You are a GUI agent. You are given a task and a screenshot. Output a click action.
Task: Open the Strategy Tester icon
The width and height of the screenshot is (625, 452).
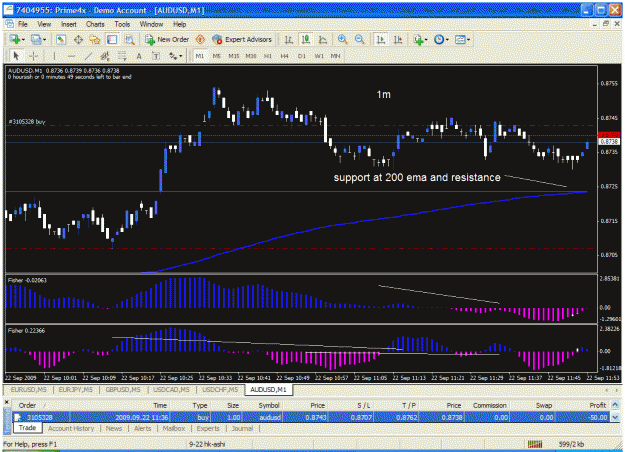click(x=129, y=39)
